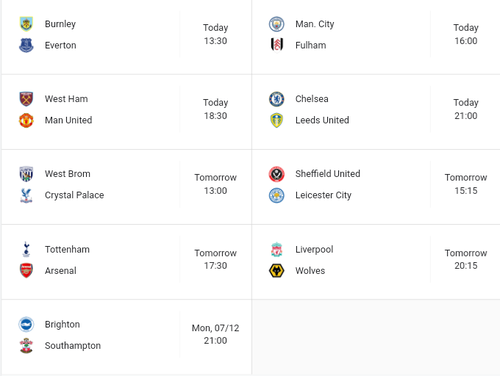Image resolution: width=500 pixels, height=376 pixels.
Task: Select the Sheffield United team name
Action: point(328,174)
